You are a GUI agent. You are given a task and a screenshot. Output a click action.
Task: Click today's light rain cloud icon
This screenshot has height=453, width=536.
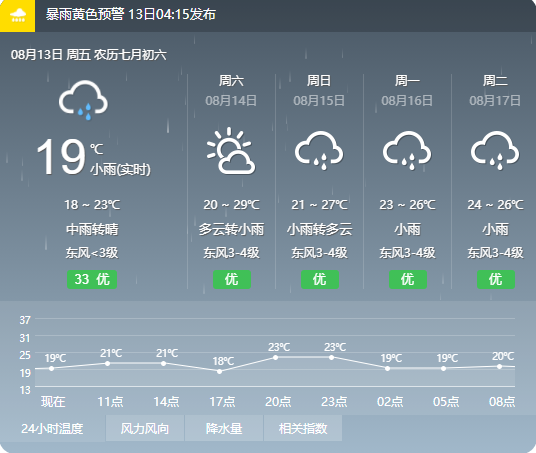pos(83,100)
